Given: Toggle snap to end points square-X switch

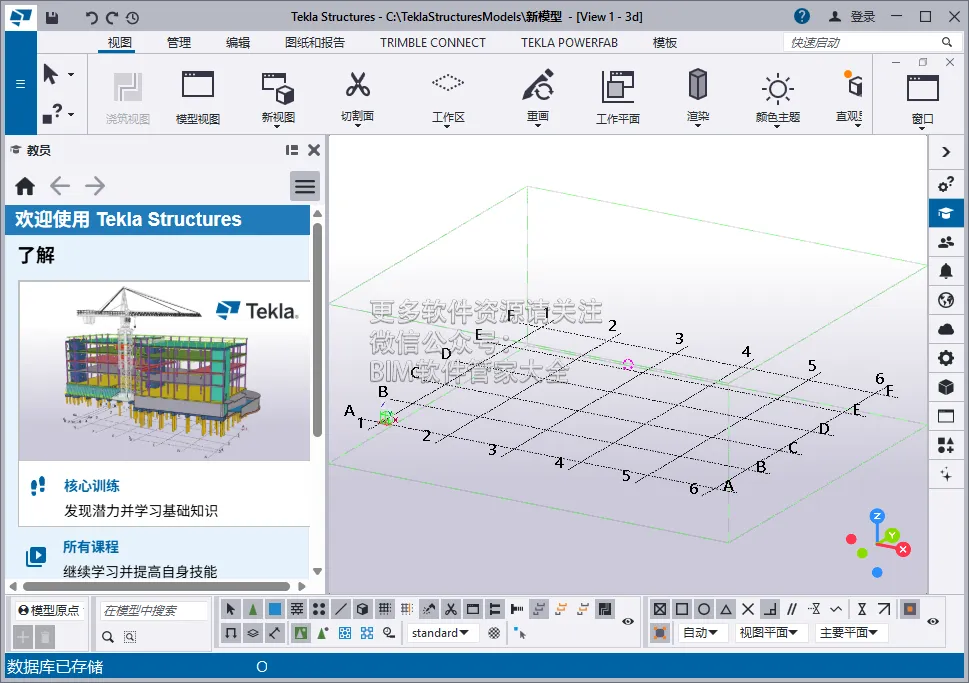Looking at the screenshot, I should (x=659, y=609).
